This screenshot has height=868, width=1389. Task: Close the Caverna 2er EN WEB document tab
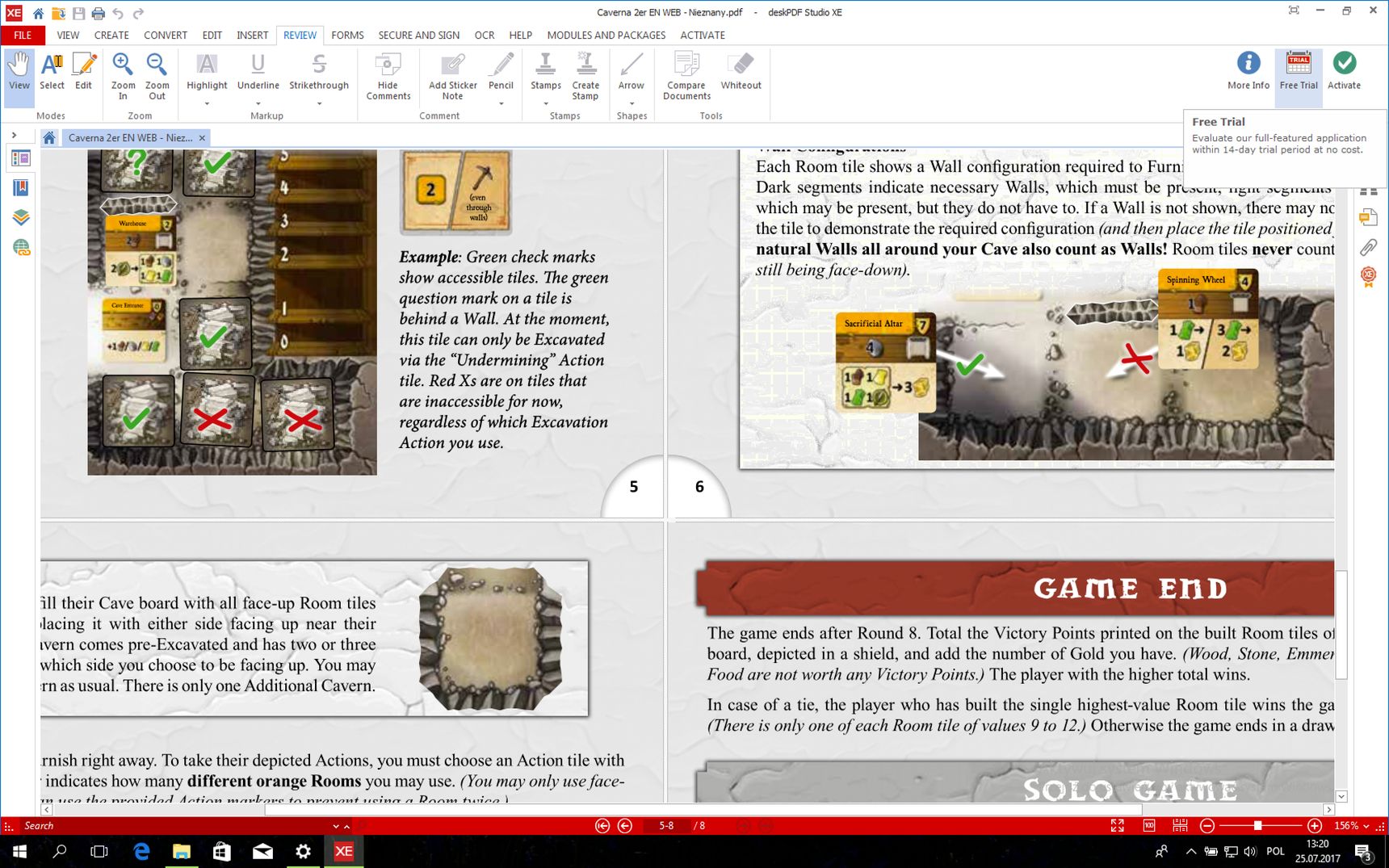(202, 138)
